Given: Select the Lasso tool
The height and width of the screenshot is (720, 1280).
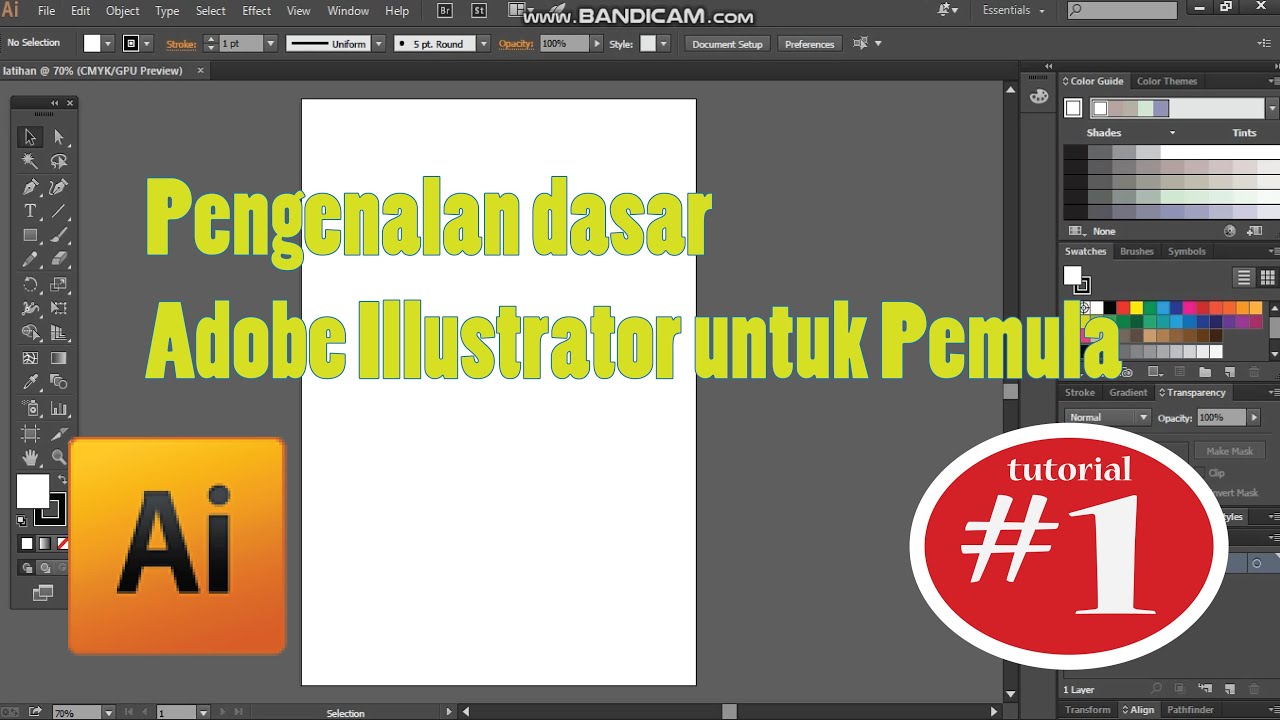Looking at the screenshot, I should click(x=59, y=161).
